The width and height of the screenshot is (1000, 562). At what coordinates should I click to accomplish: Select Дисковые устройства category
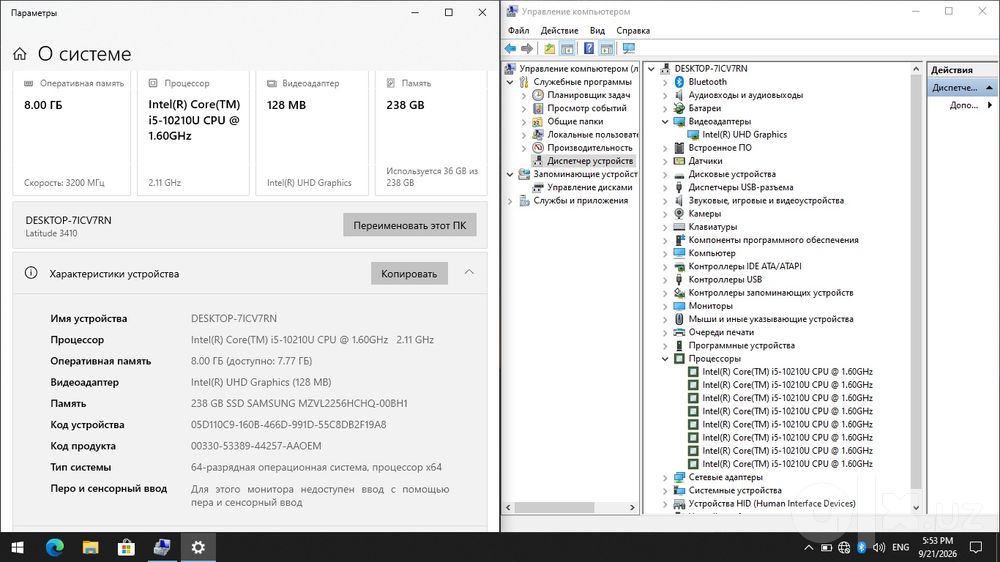(732, 174)
